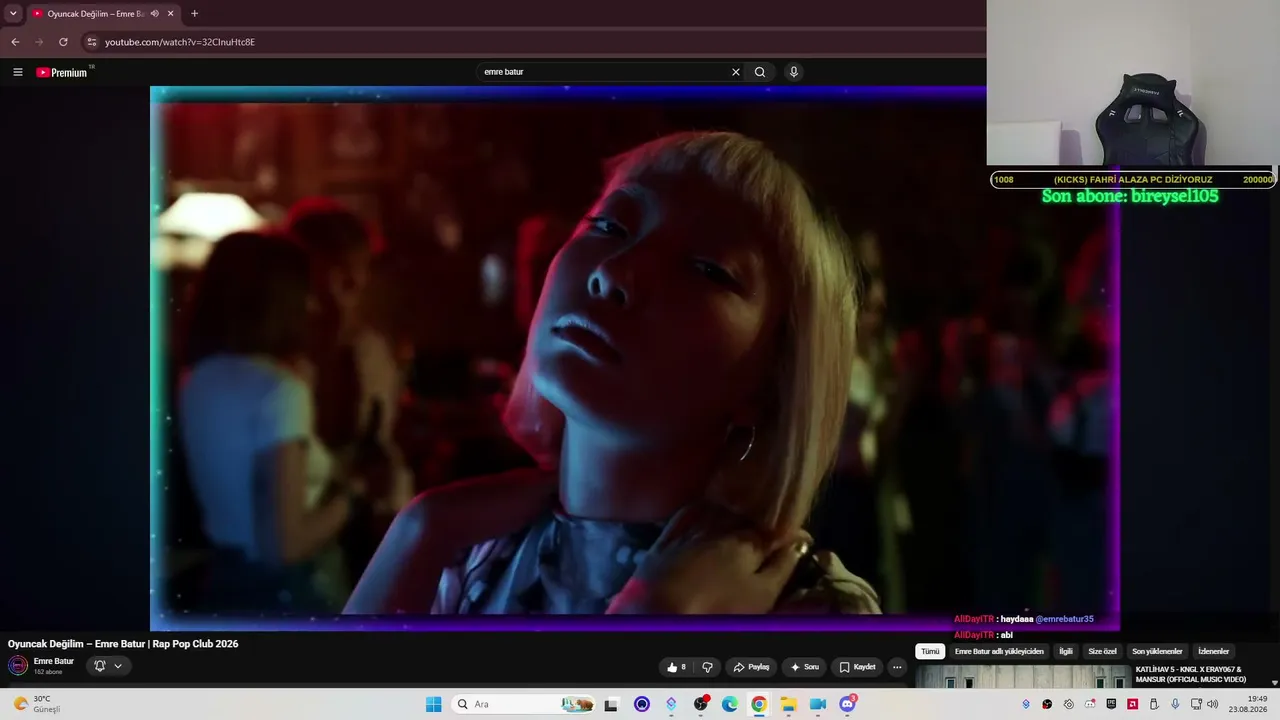Open the YouTube hamburger guide menu
This screenshot has height=720, width=1280.
[x=17, y=72]
